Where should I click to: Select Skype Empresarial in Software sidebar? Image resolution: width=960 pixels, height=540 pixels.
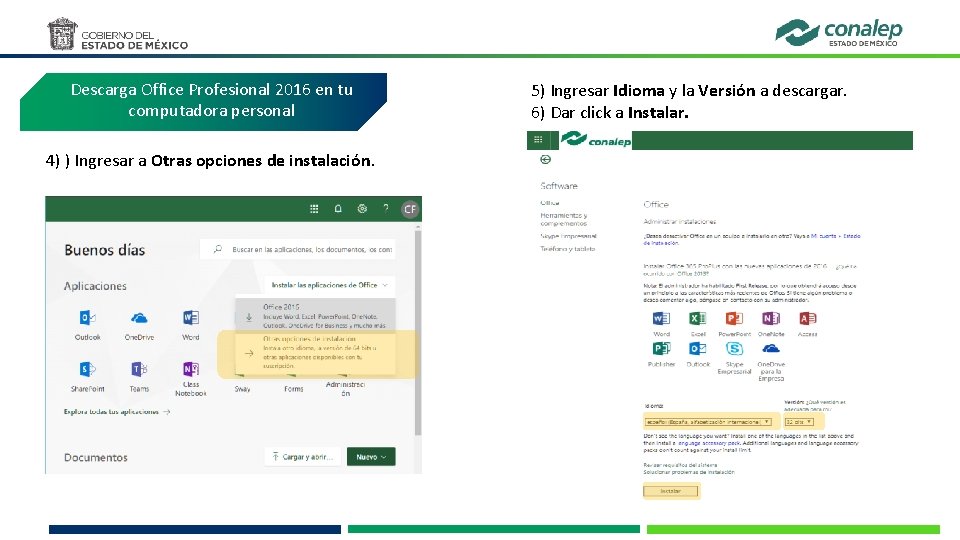coord(568,236)
